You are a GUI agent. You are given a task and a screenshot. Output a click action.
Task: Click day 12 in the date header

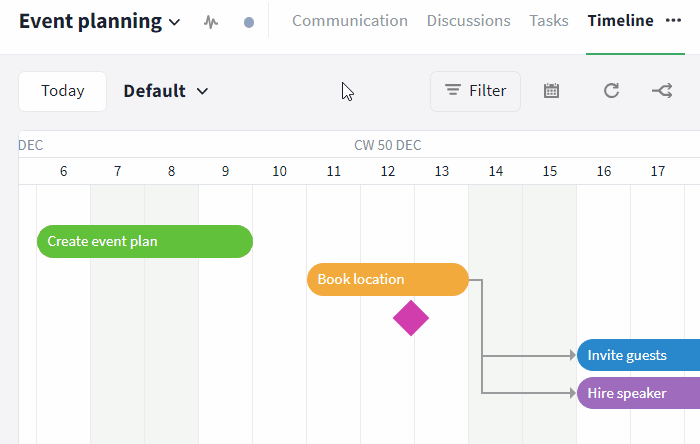pos(387,171)
